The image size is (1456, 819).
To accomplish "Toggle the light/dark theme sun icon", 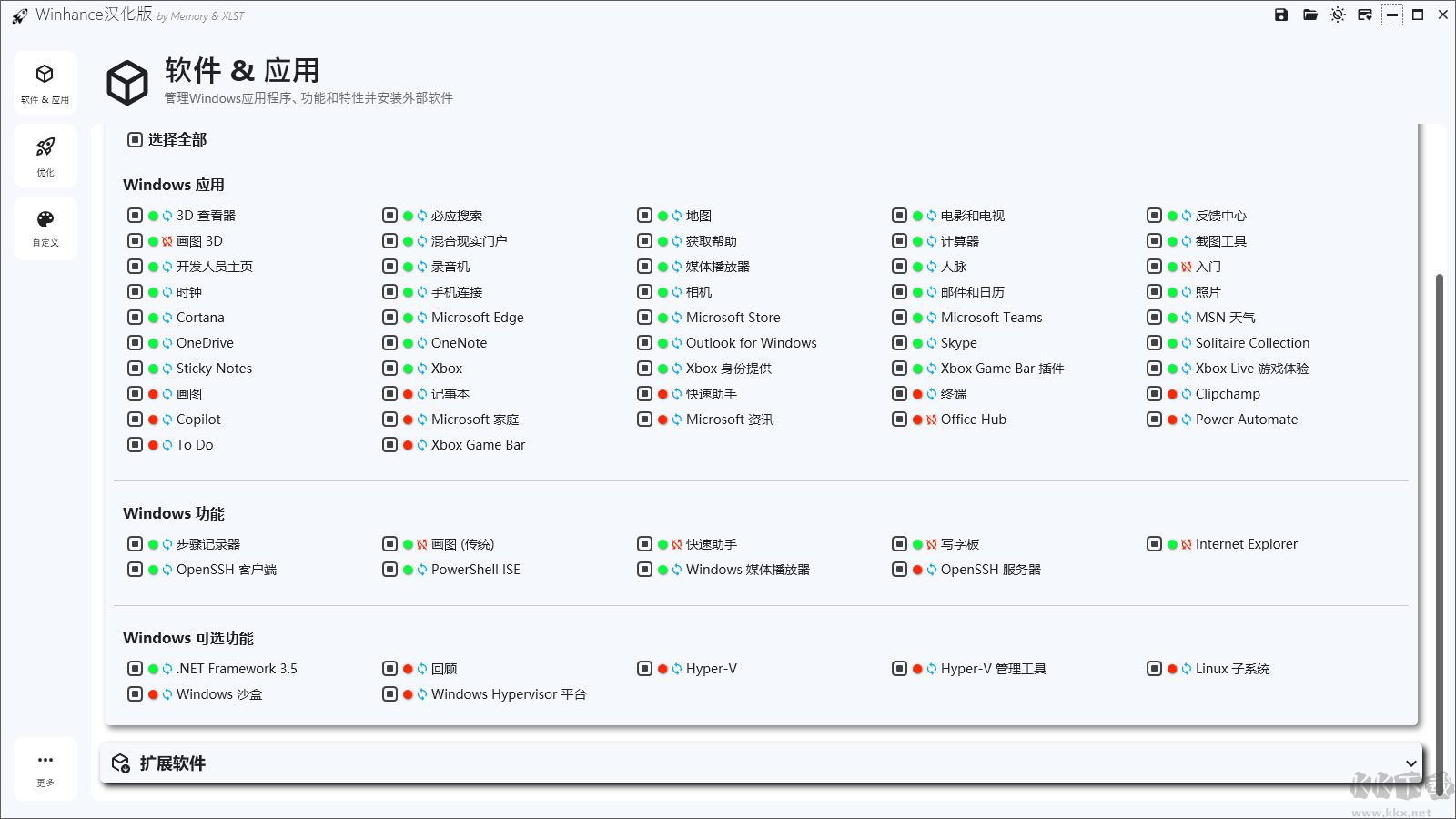I will point(1338,15).
